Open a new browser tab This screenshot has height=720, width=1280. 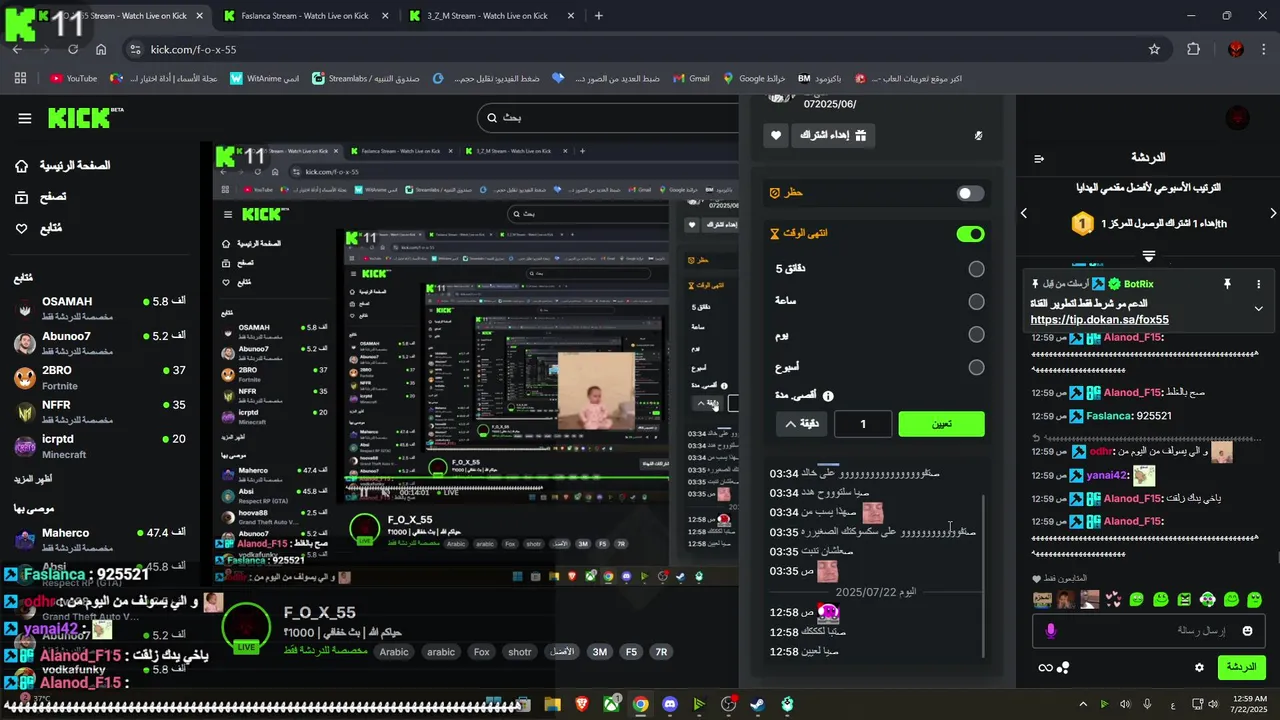598,16
